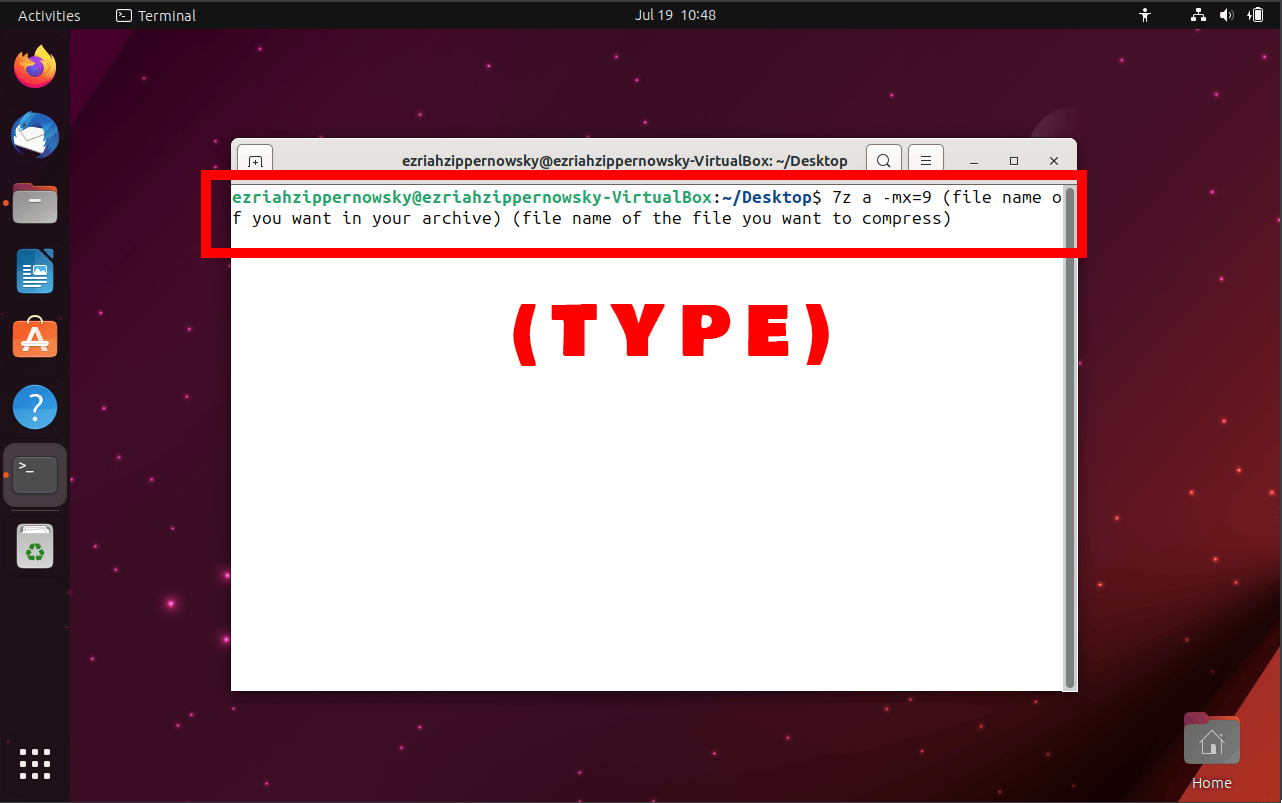The width and height of the screenshot is (1282, 803).
Task: Select the running Terminal in the dock
Action: coord(35,474)
